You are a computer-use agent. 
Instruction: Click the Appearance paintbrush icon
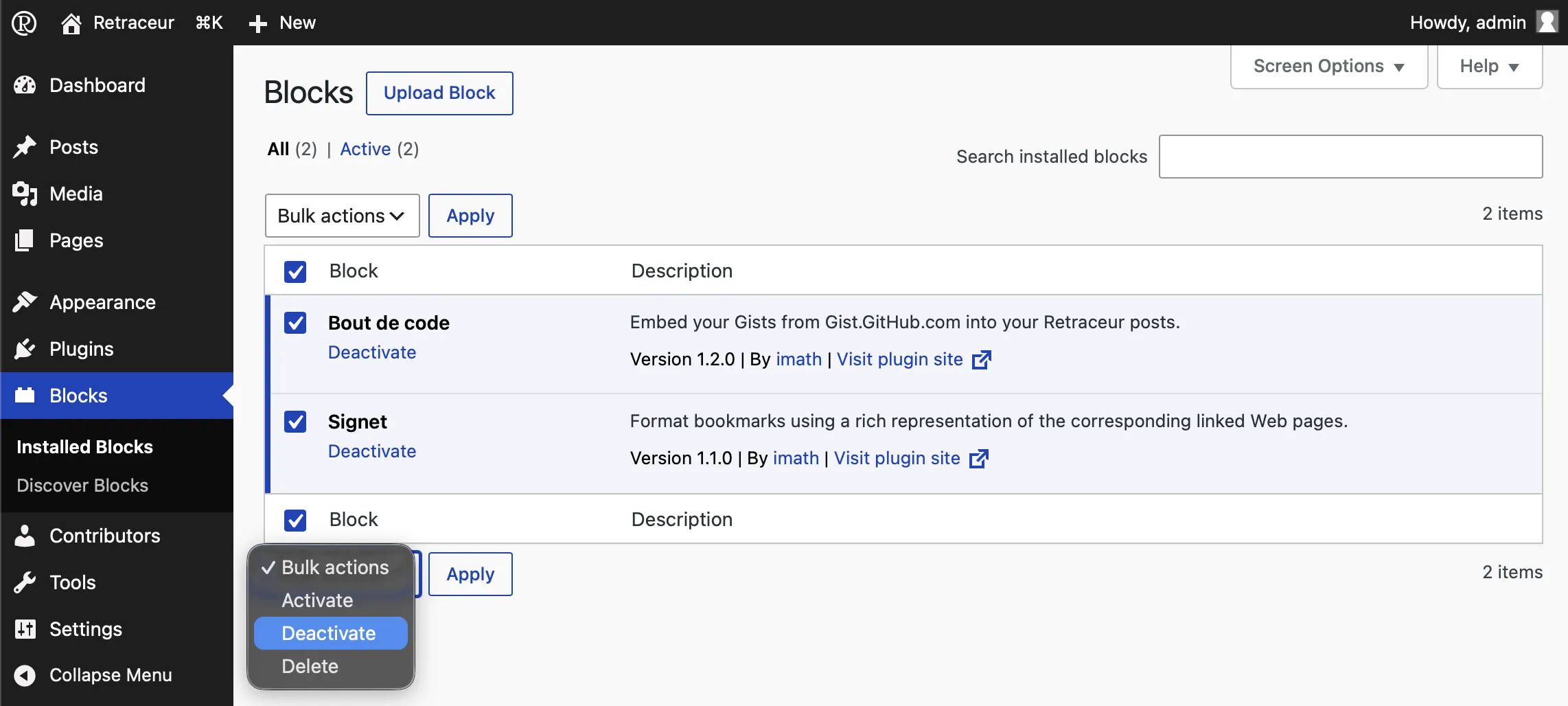tap(25, 302)
